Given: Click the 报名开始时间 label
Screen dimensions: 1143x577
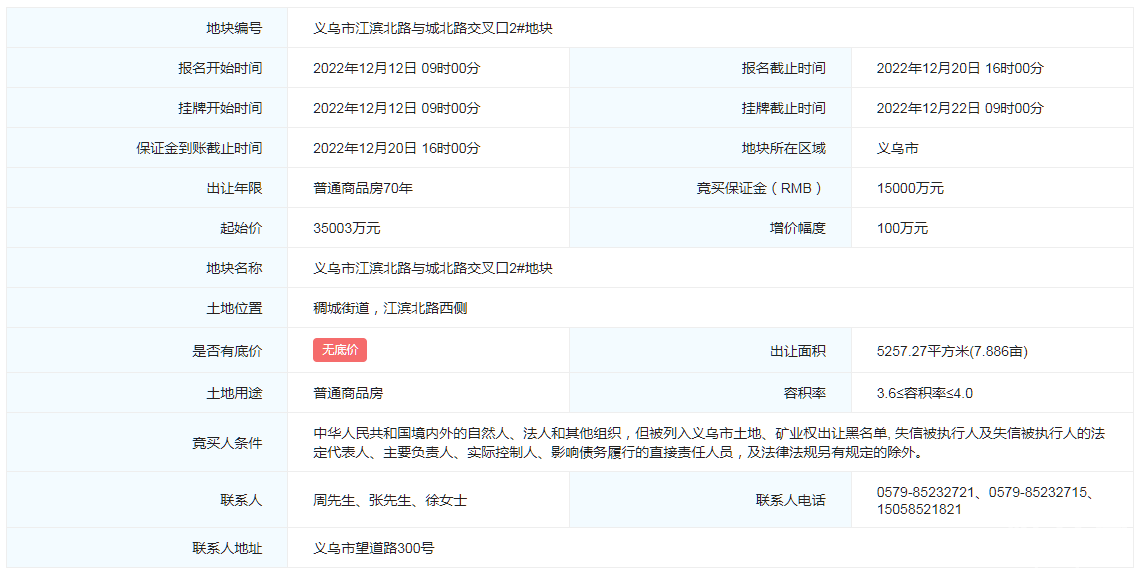Looking at the screenshot, I should pyautogui.click(x=220, y=68).
